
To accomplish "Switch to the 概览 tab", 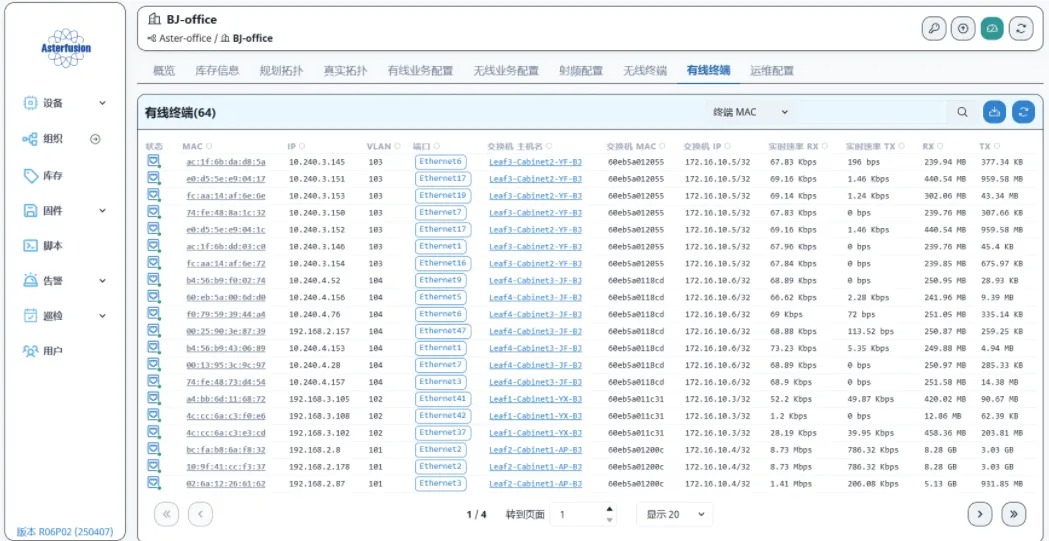I will [164, 70].
